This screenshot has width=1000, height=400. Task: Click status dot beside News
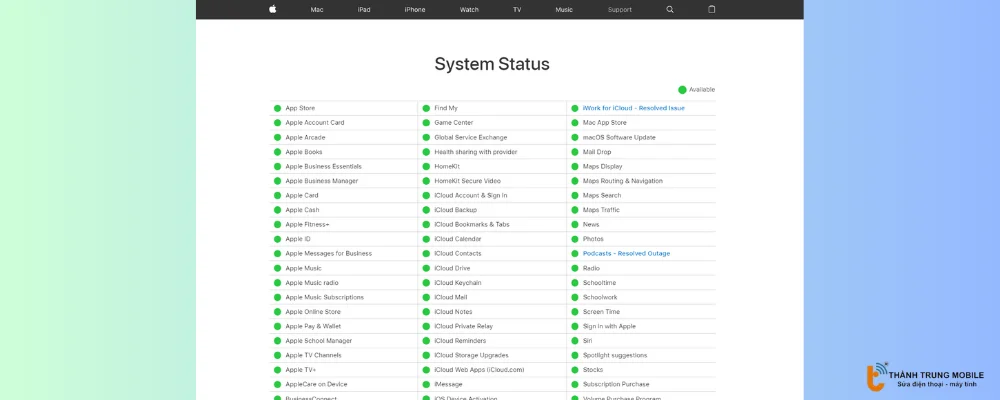[x=575, y=224]
